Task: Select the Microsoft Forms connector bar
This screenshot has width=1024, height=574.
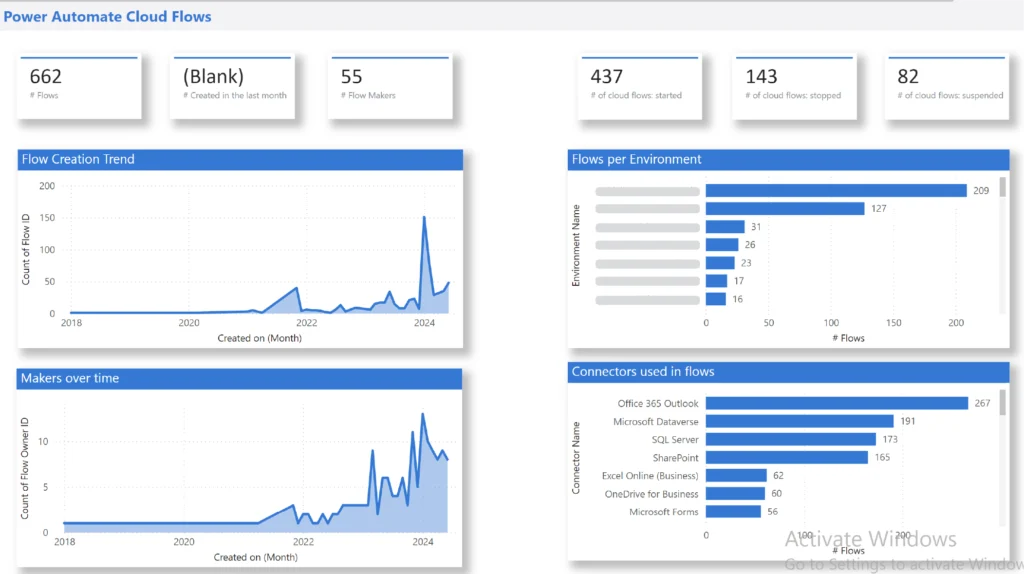Action: coord(733,511)
